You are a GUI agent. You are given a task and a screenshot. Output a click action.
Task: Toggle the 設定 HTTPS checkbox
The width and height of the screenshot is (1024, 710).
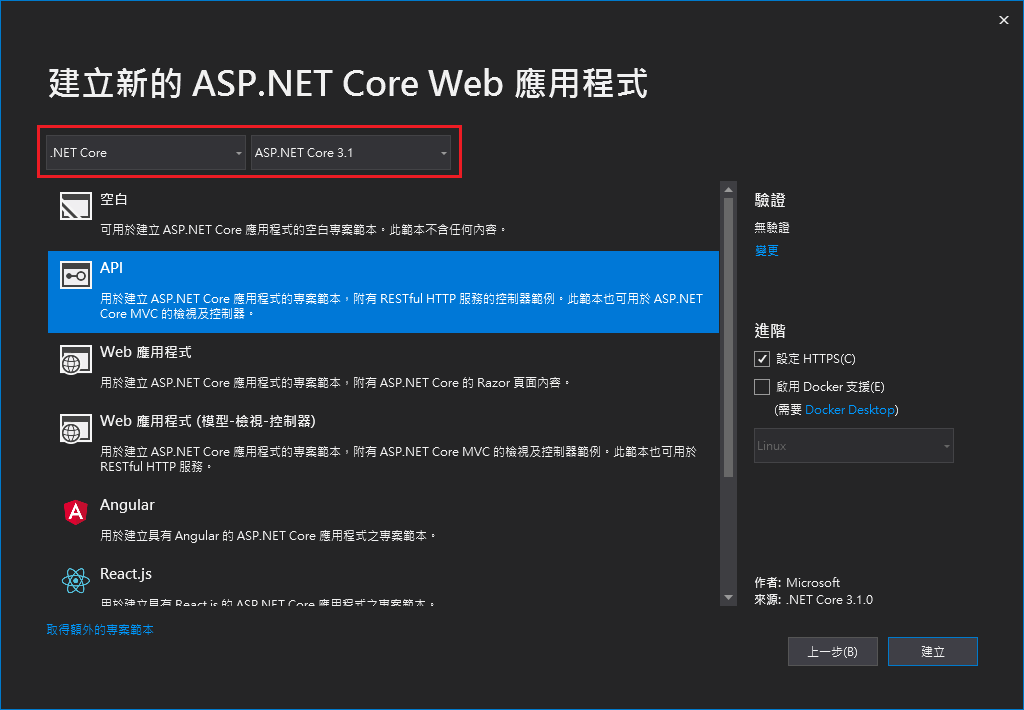tap(761, 359)
